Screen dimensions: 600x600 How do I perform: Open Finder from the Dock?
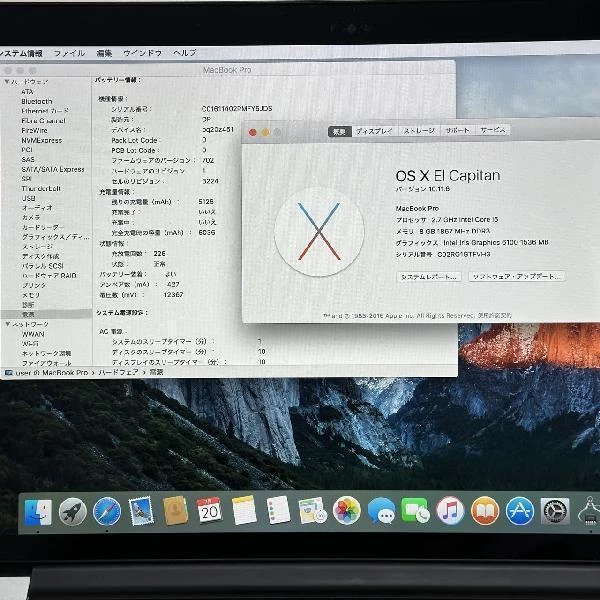pos(38,512)
